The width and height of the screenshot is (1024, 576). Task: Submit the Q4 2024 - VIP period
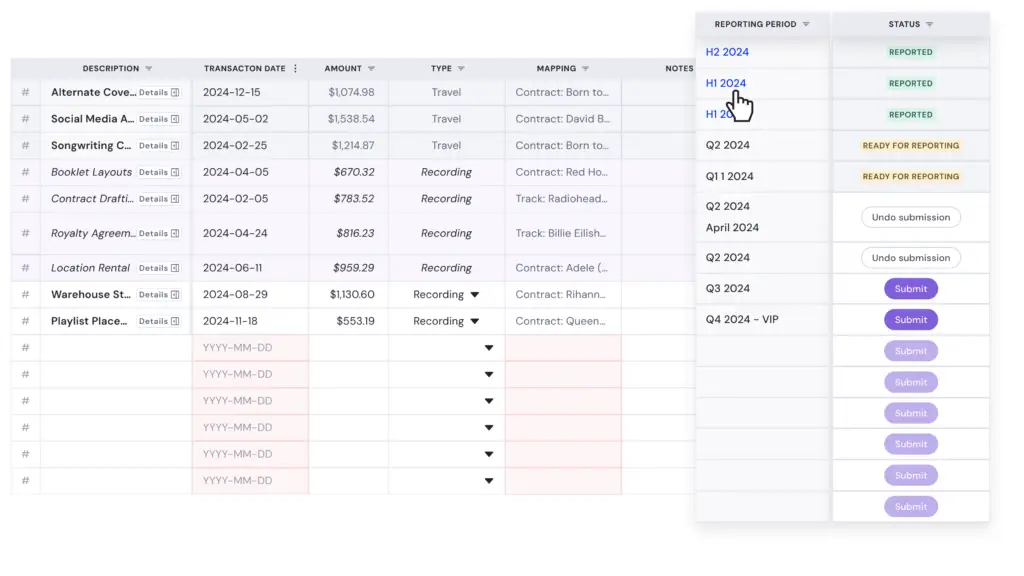click(910, 320)
